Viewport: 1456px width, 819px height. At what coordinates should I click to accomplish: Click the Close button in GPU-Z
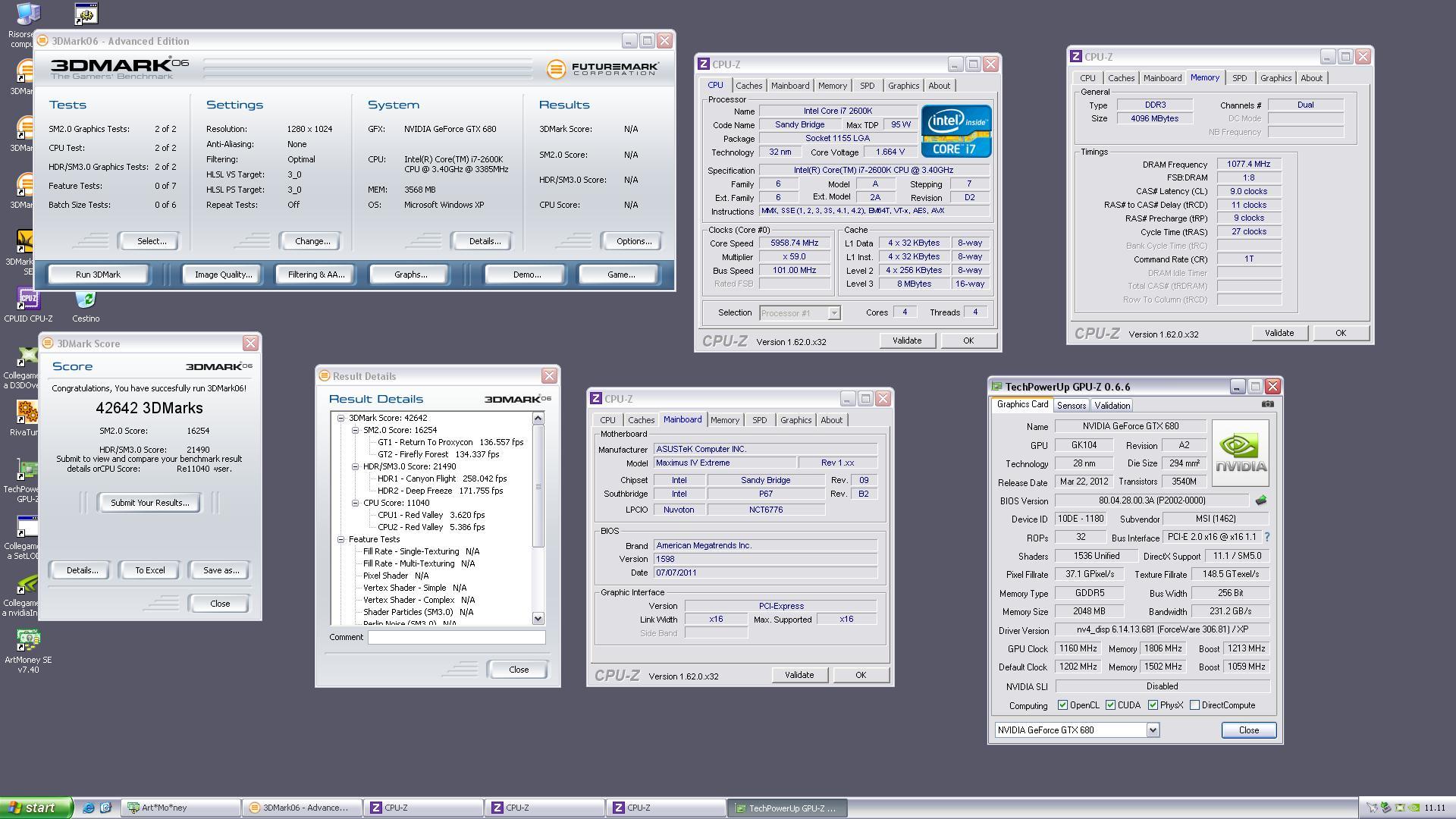click(x=1248, y=730)
